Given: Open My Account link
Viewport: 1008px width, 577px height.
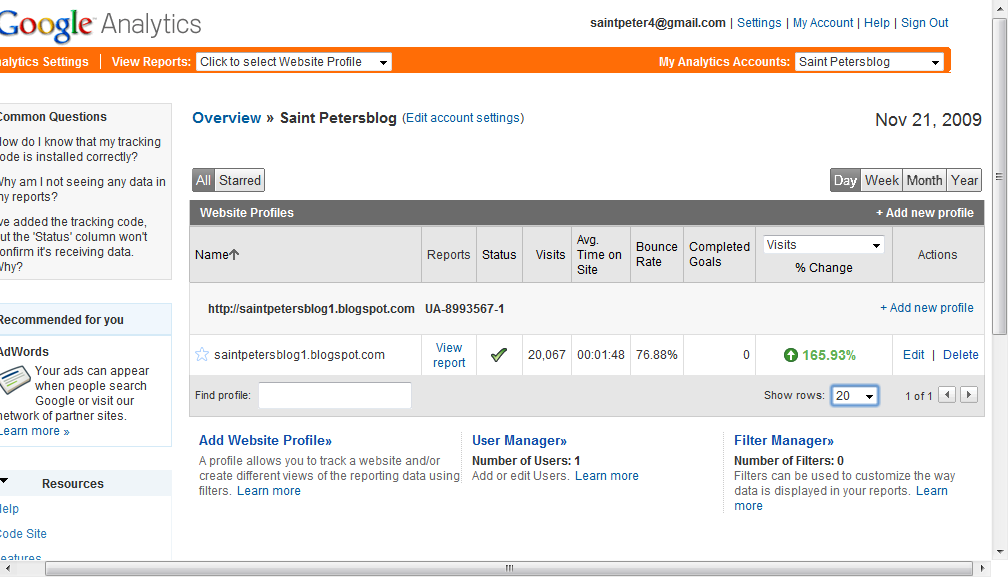Looking at the screenshot, I should click(823, 22).
